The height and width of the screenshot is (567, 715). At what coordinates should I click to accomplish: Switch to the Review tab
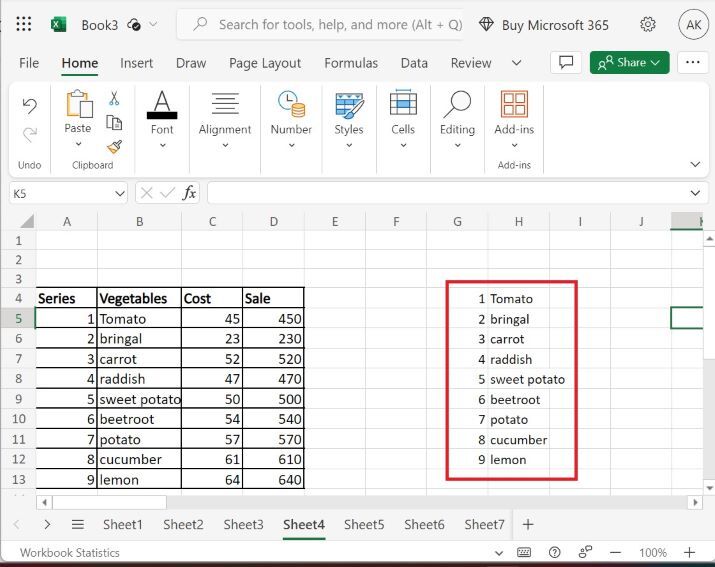[x=471, y=63]
